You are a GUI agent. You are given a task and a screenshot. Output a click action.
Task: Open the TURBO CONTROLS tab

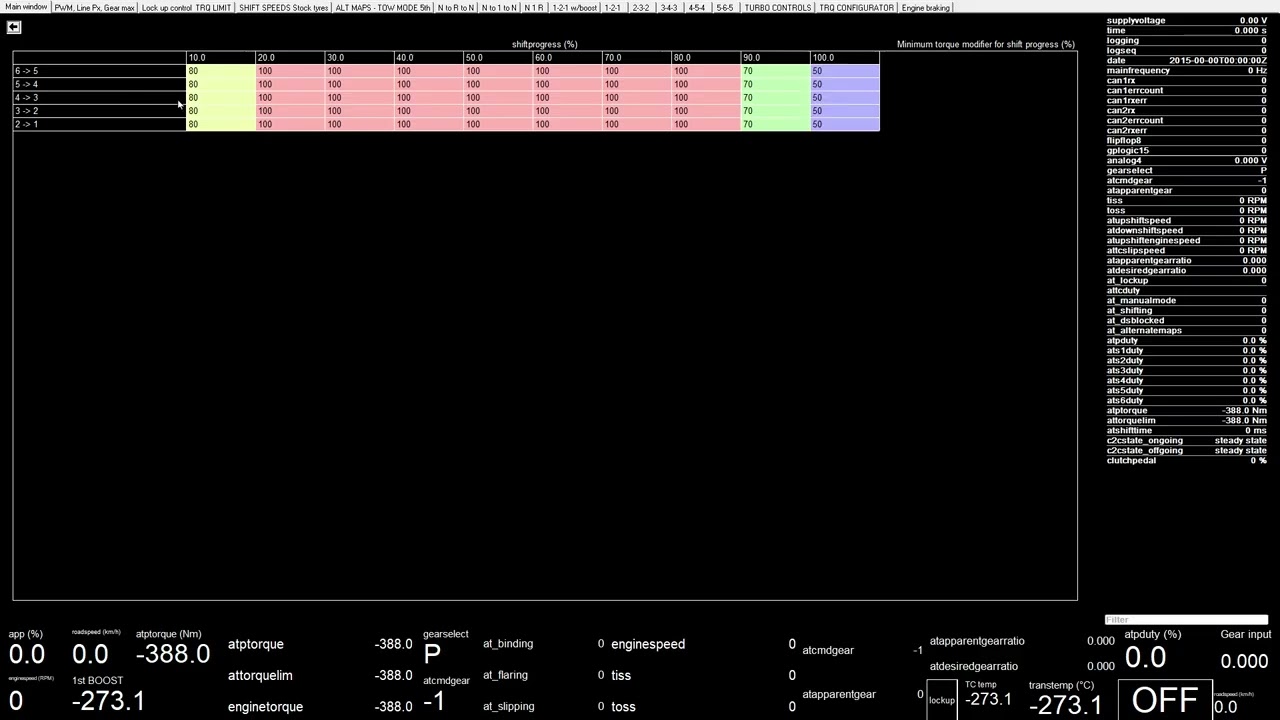click(x=777, y=8)
